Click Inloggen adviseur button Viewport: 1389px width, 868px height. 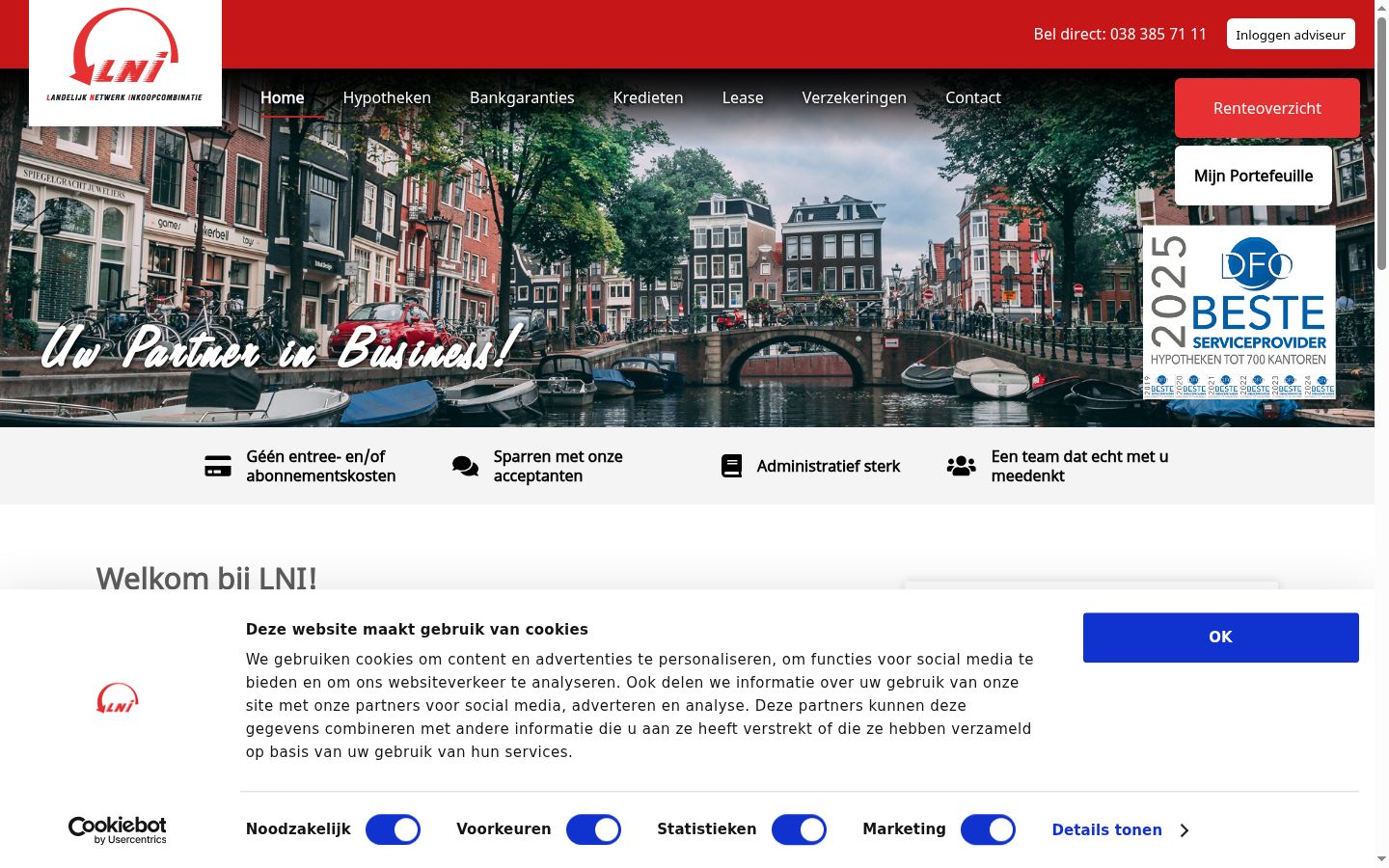[x=1291, y=34]
